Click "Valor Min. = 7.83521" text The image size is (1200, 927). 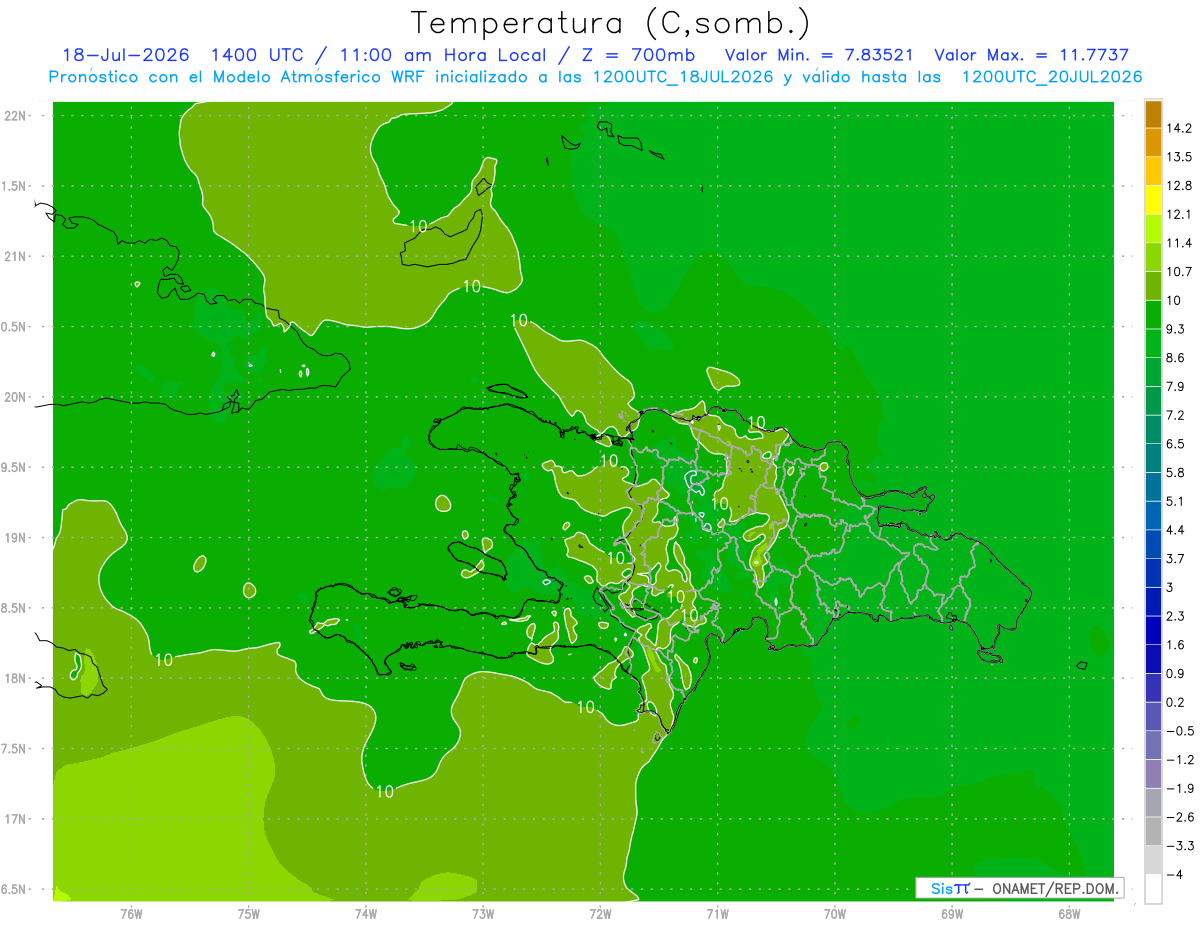pyautogui.click(x=818, y=55)
